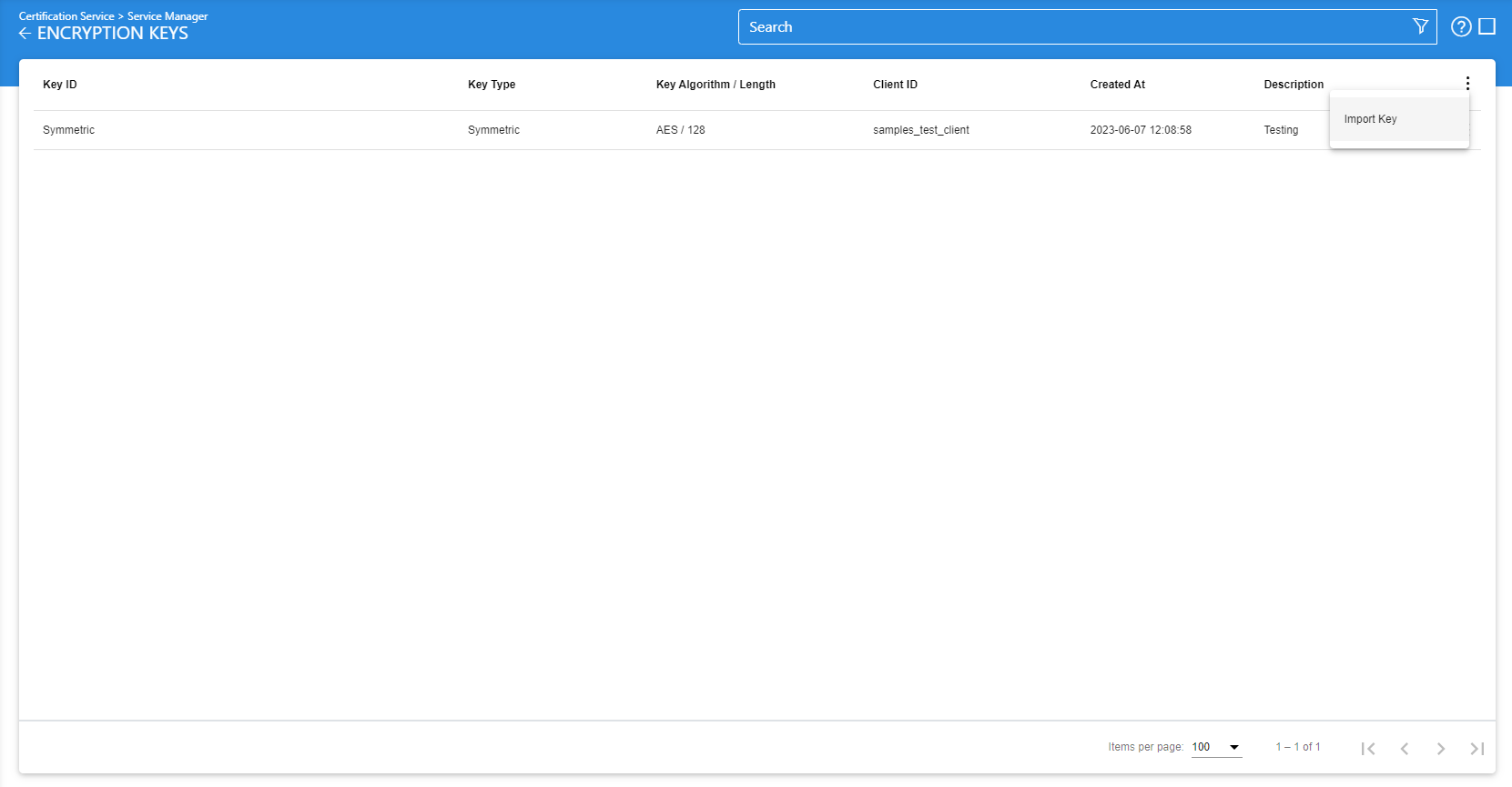Expand the Items per page dropdown

click(x=1216, y=747)
